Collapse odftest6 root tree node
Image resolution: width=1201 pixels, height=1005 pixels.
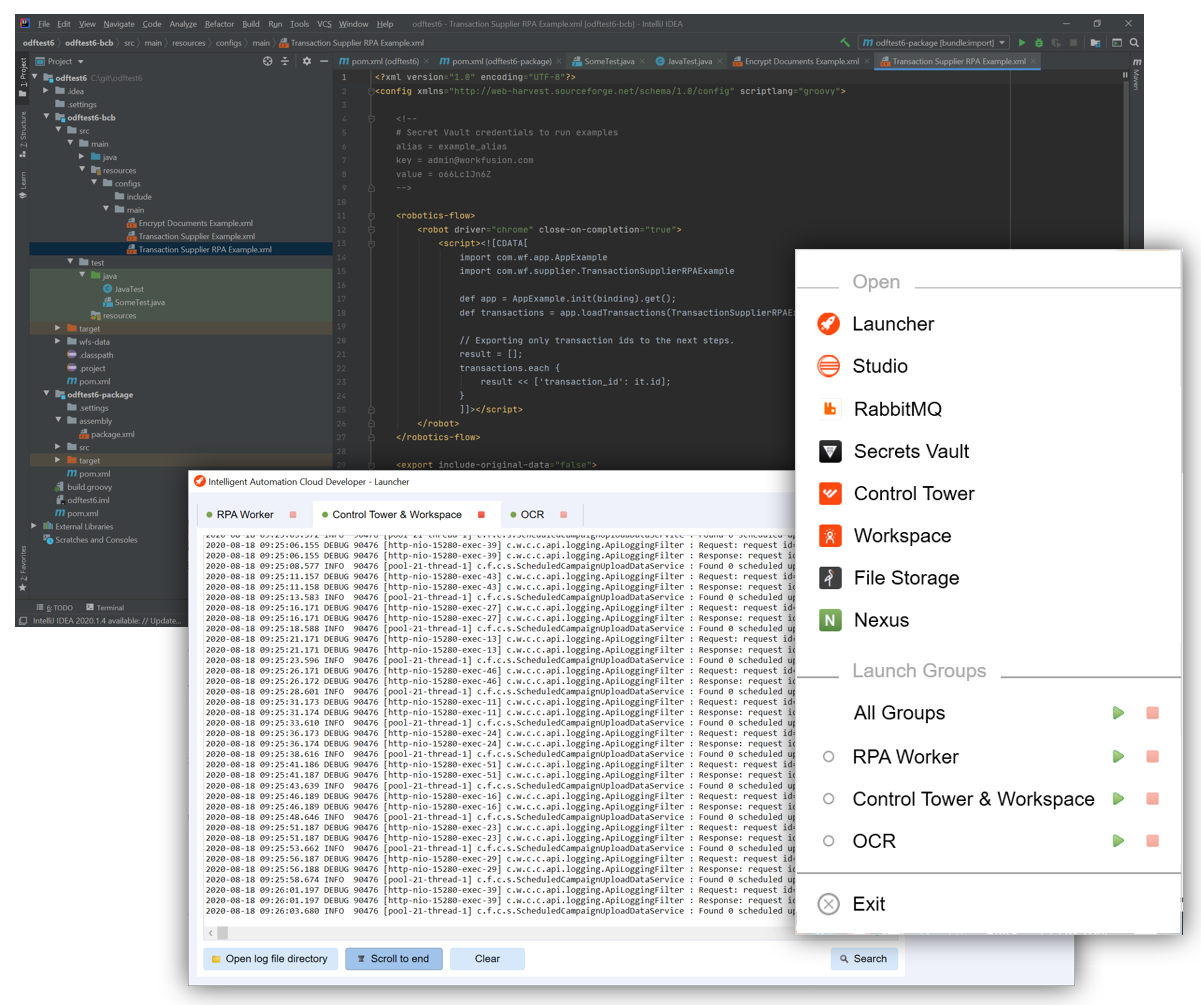(36, 77)
